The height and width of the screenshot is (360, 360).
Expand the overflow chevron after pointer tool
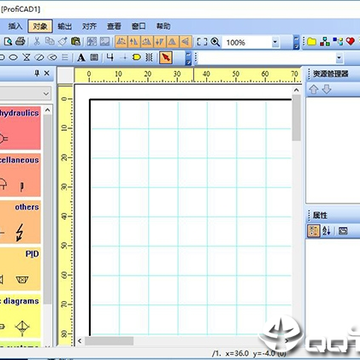pyautogui.click(x=188, y=58)
